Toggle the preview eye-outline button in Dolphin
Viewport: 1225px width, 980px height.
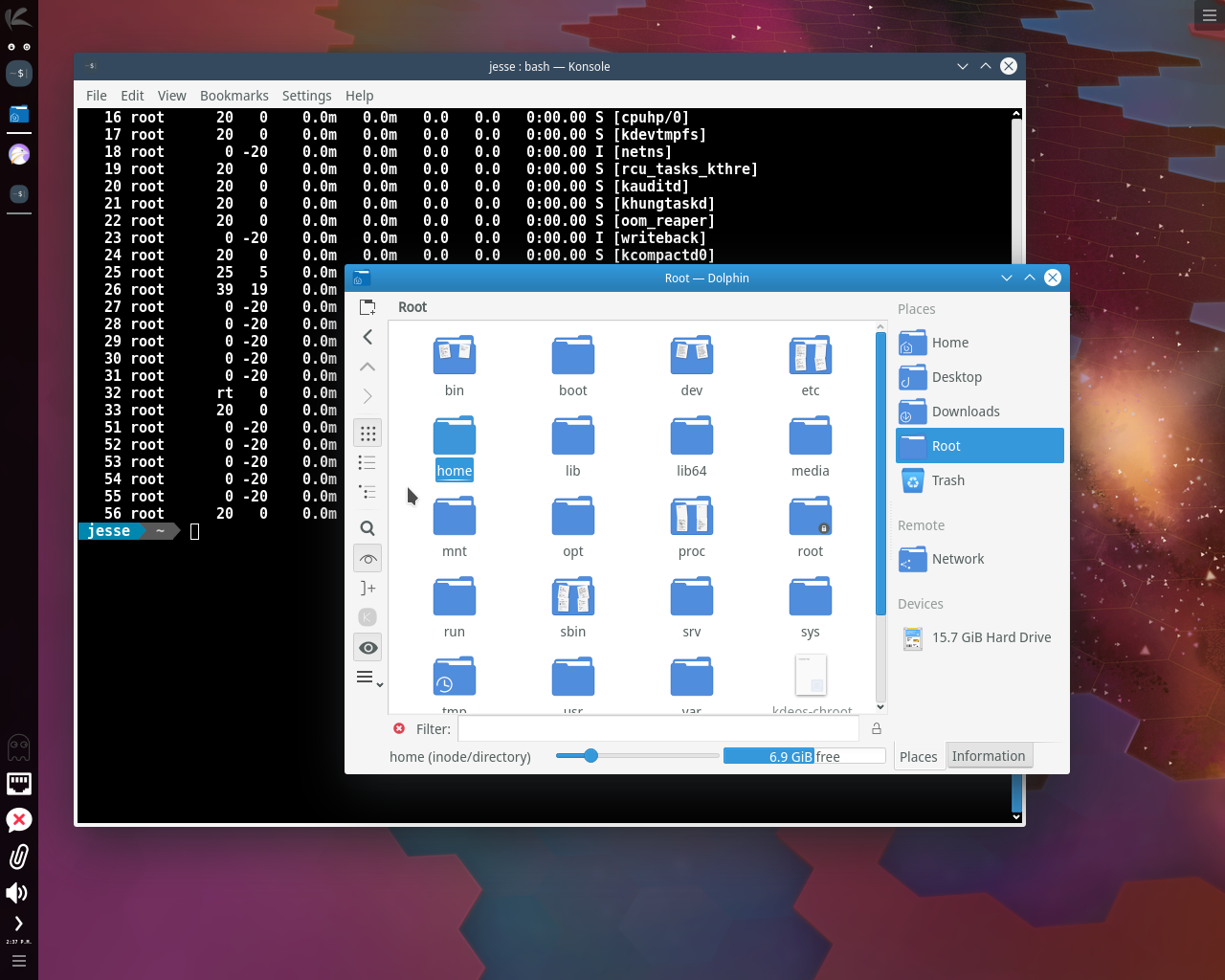367,559
